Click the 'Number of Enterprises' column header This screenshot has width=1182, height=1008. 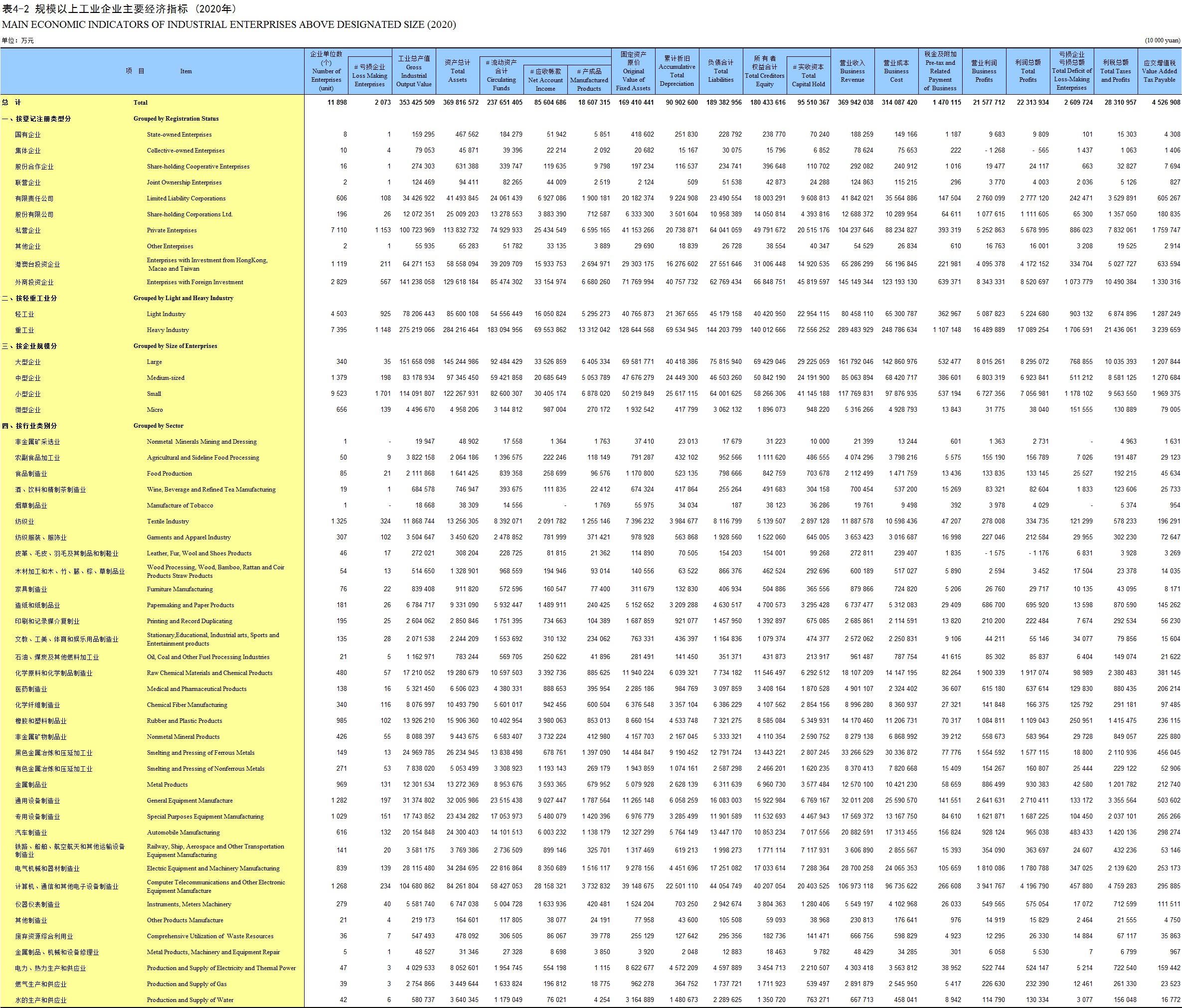[x=327, y=71]
